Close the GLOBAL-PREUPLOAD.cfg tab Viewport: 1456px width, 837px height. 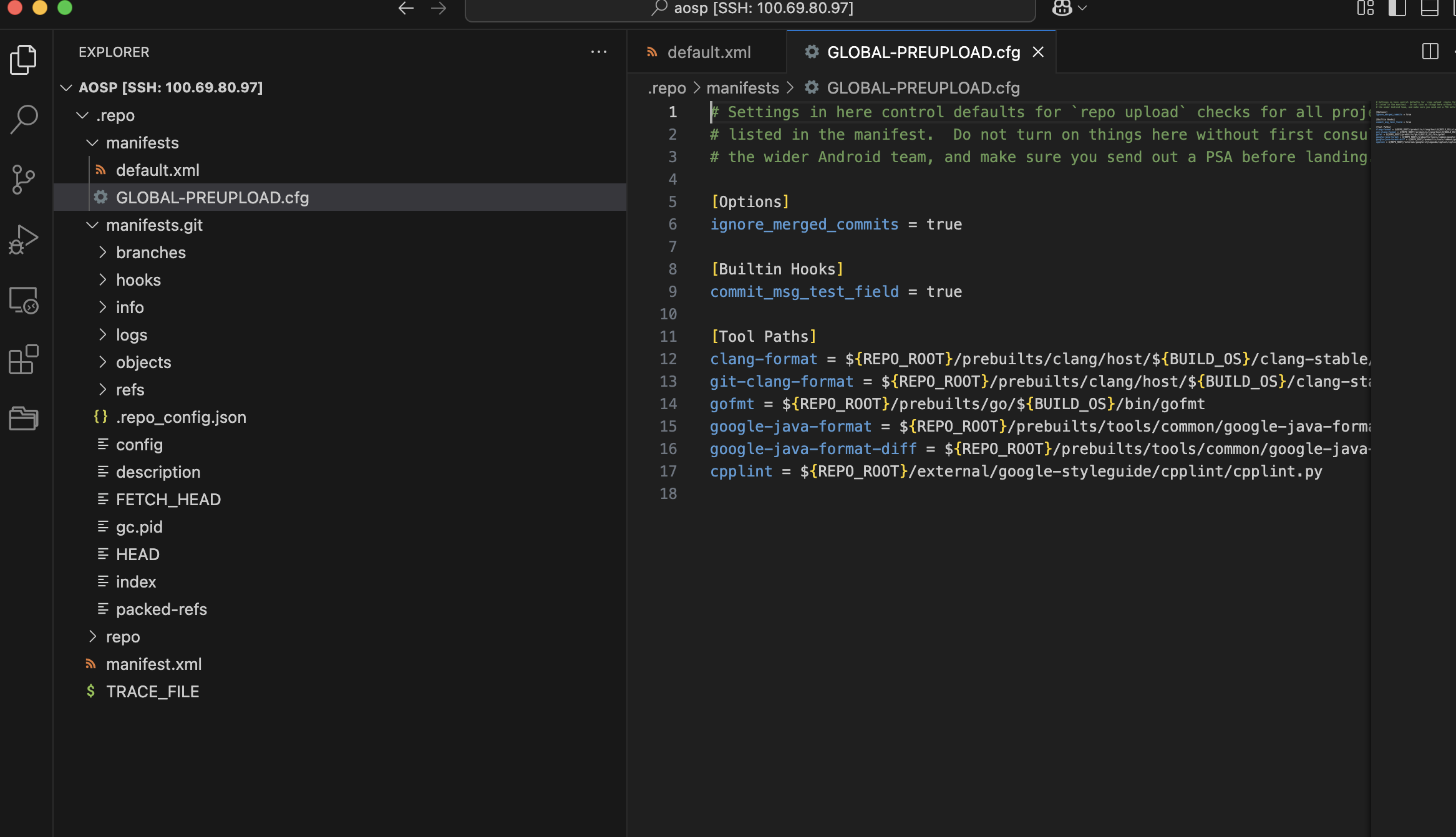tap(1038, 52)
